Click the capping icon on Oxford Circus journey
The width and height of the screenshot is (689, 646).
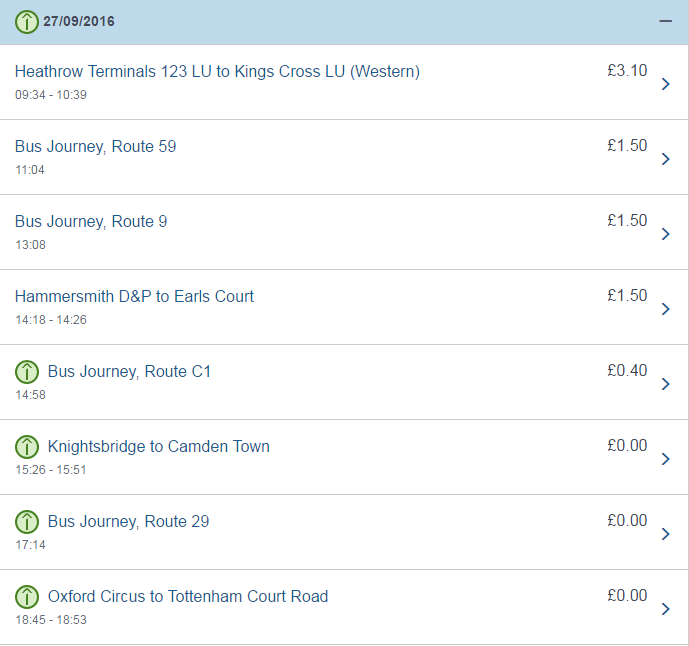coord(27,597)
